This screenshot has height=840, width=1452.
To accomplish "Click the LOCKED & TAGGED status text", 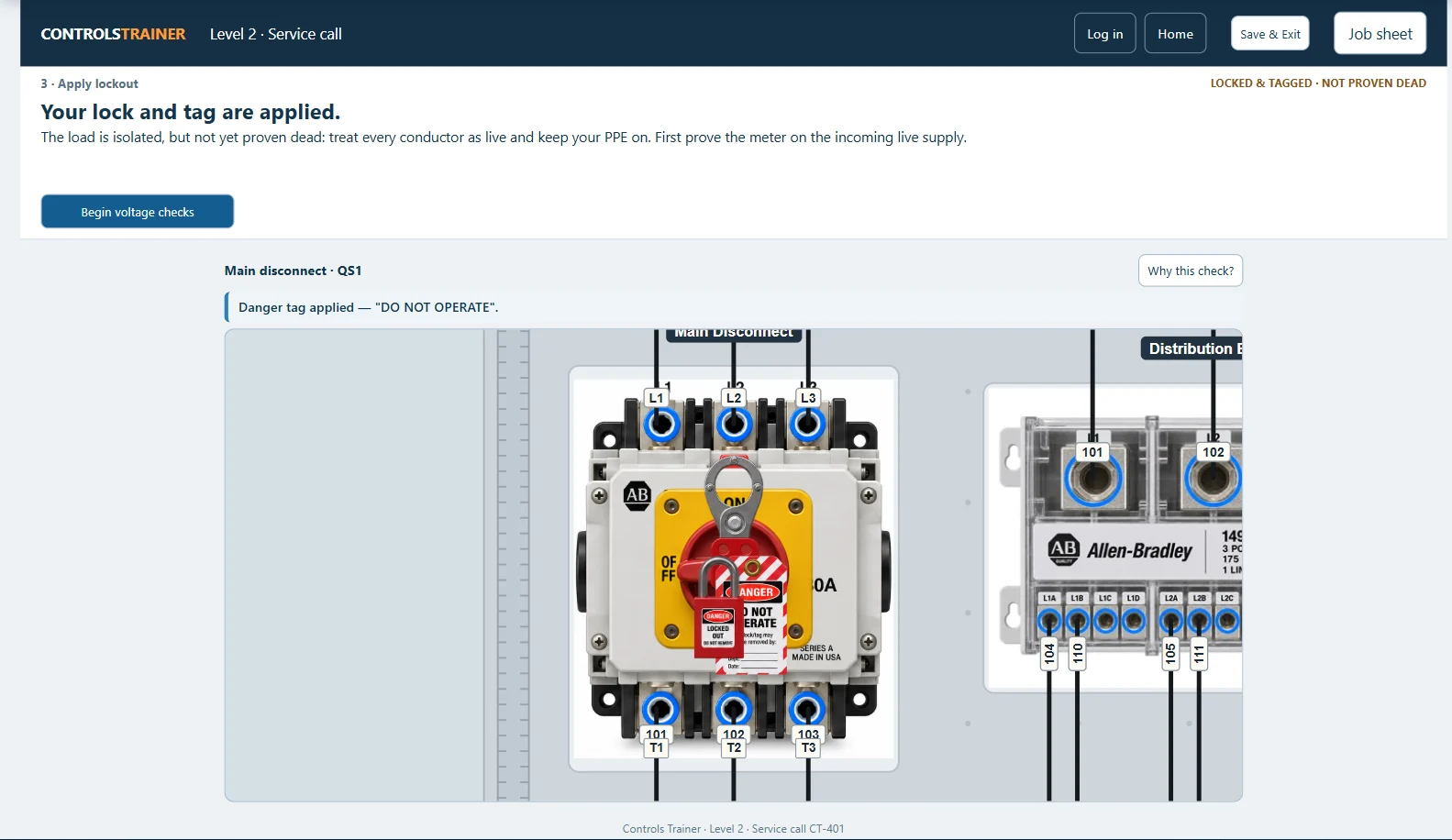I will click(x=1318, y=83).
